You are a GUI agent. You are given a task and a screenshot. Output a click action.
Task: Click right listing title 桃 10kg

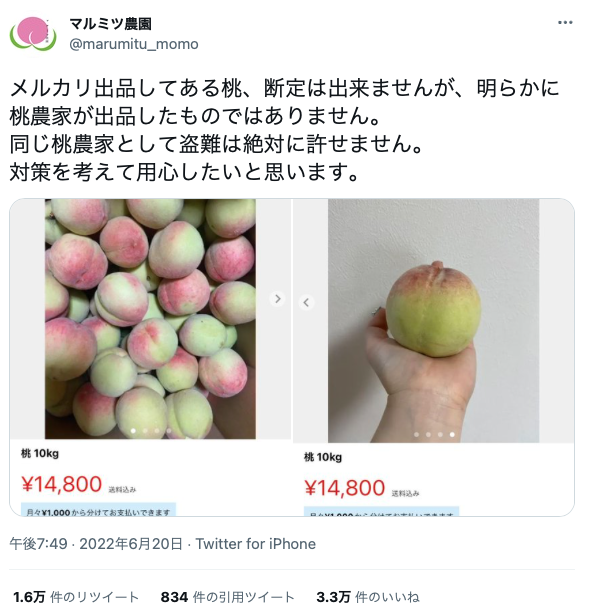323,457
